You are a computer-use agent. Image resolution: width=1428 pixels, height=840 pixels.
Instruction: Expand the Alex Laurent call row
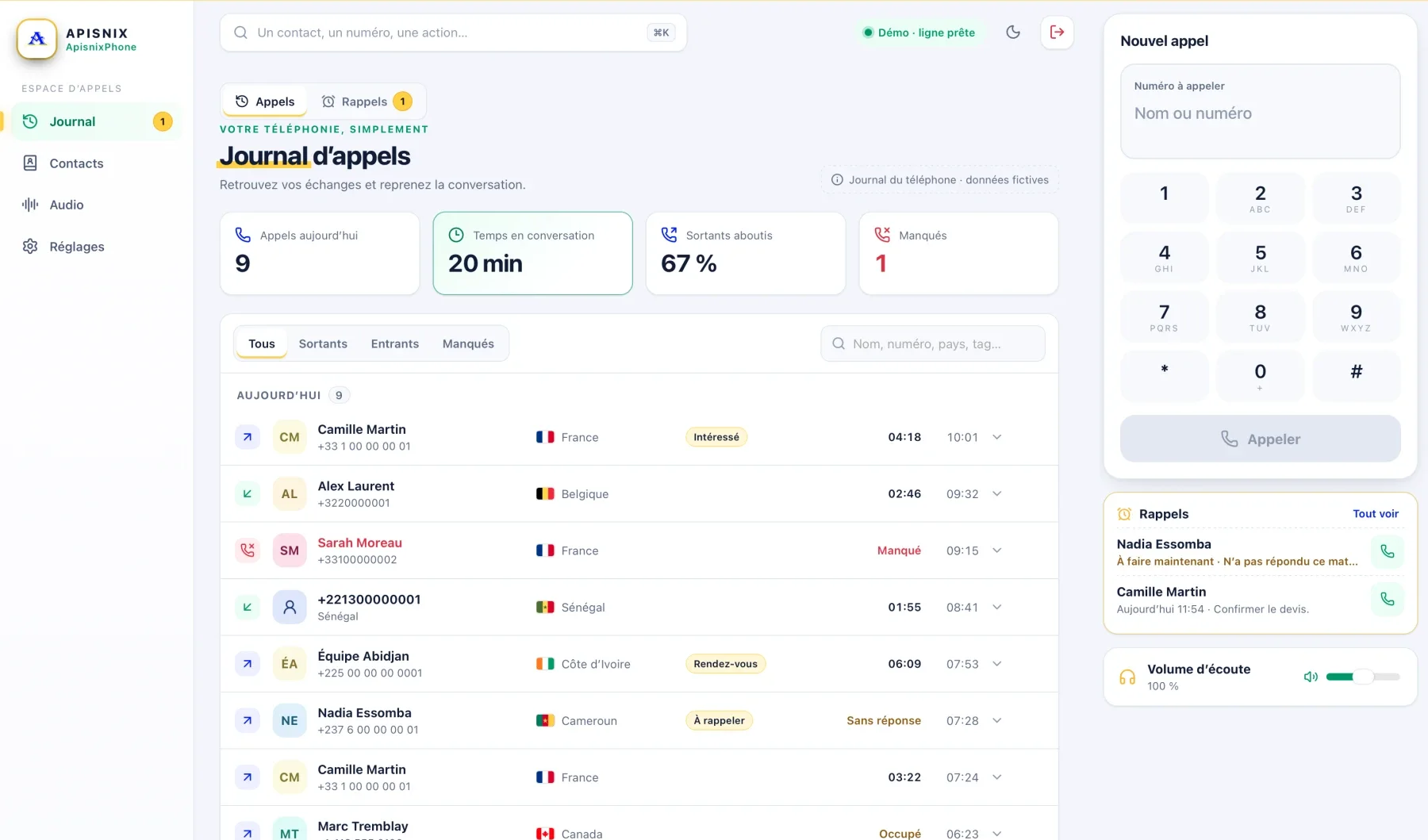pos(997,494)
